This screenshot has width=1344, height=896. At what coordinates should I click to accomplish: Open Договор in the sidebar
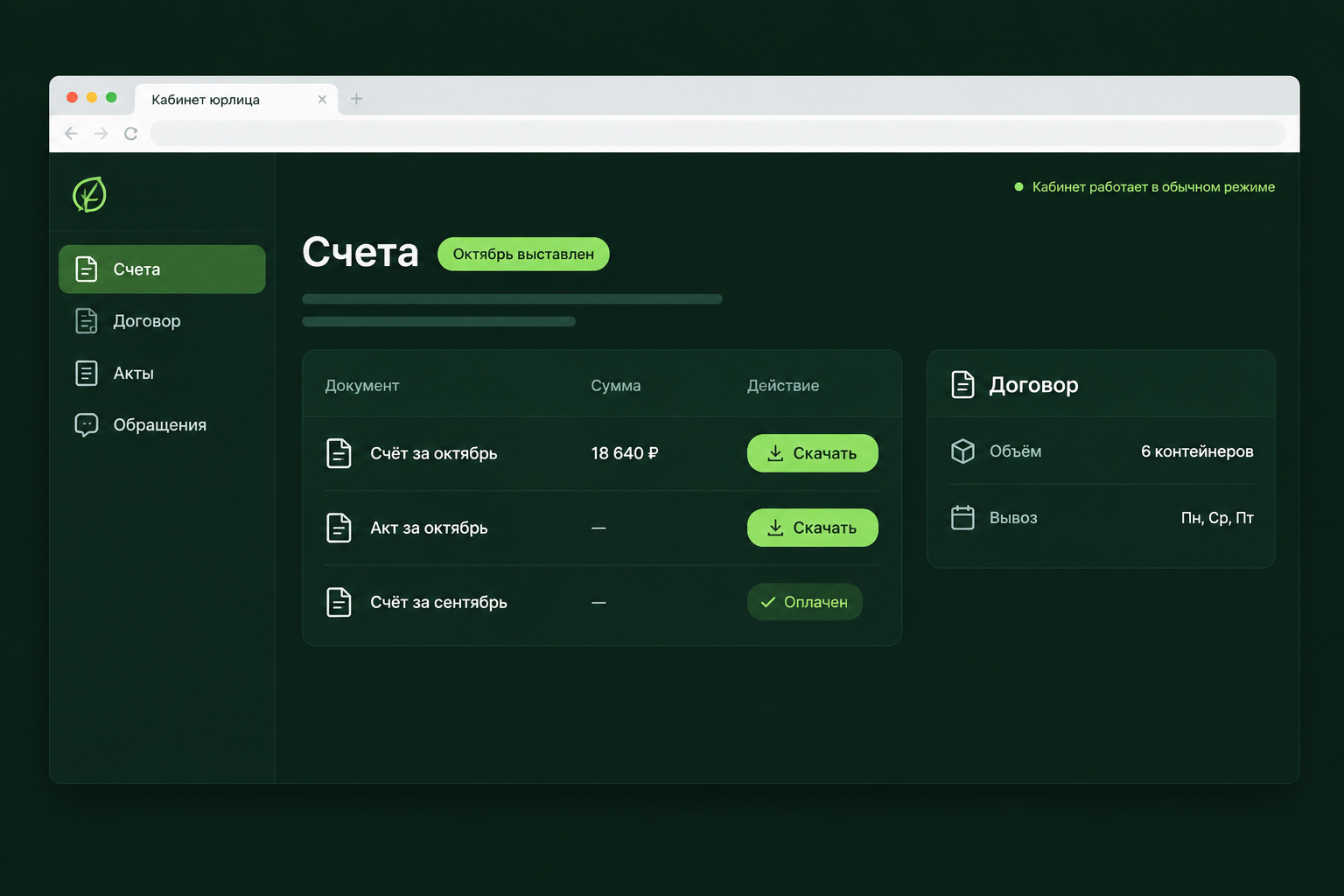[x=162, y=321]
